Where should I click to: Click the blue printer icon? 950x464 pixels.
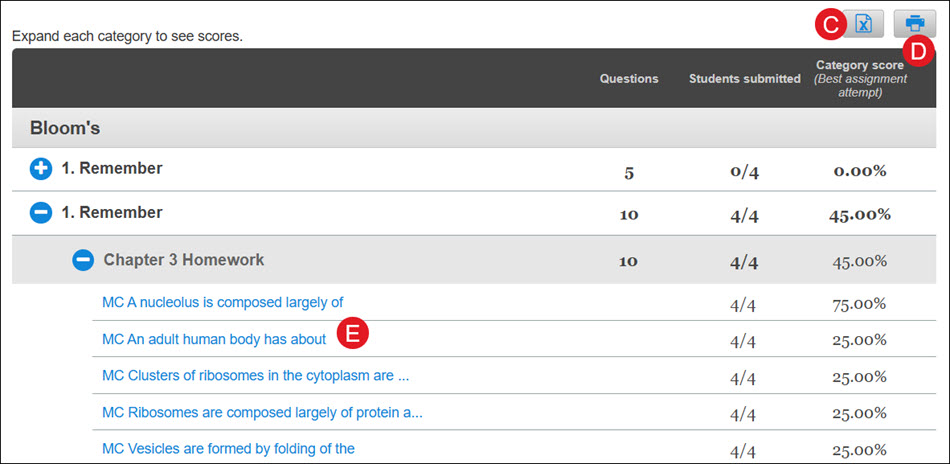point(915,24)
